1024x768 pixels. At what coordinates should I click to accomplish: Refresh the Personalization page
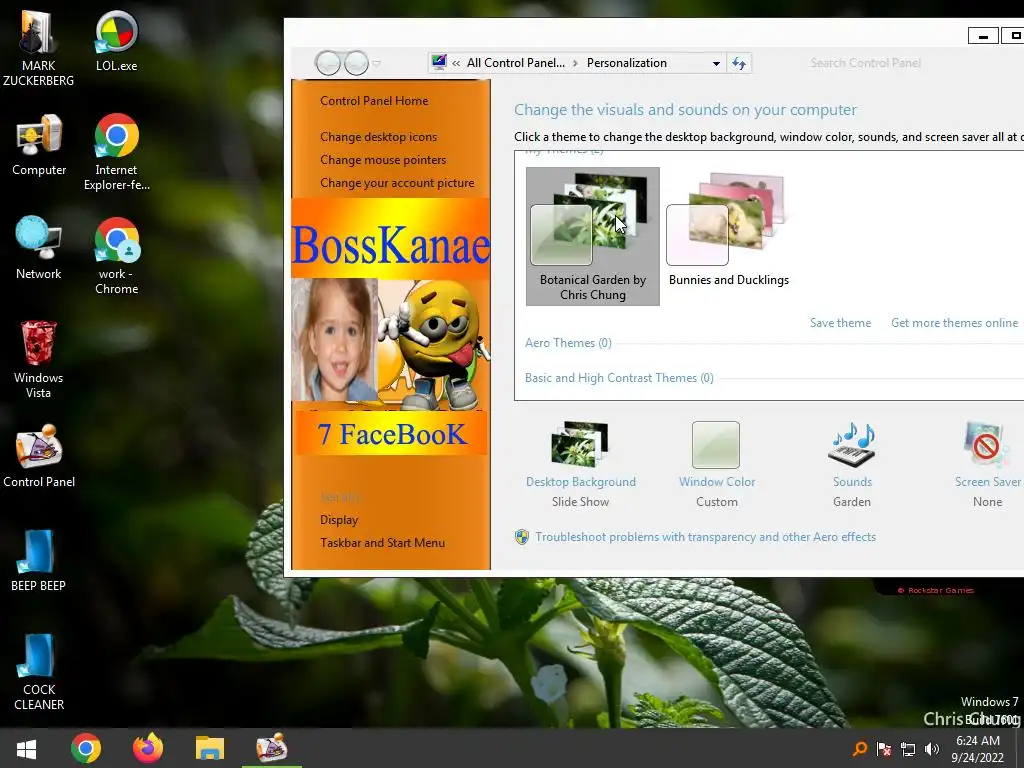pyautogui.click(x=739, y=63)
